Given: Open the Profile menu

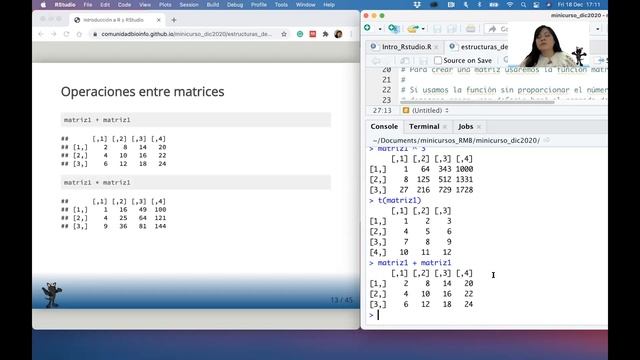Looking at the screenshot, I should point(259,5).
